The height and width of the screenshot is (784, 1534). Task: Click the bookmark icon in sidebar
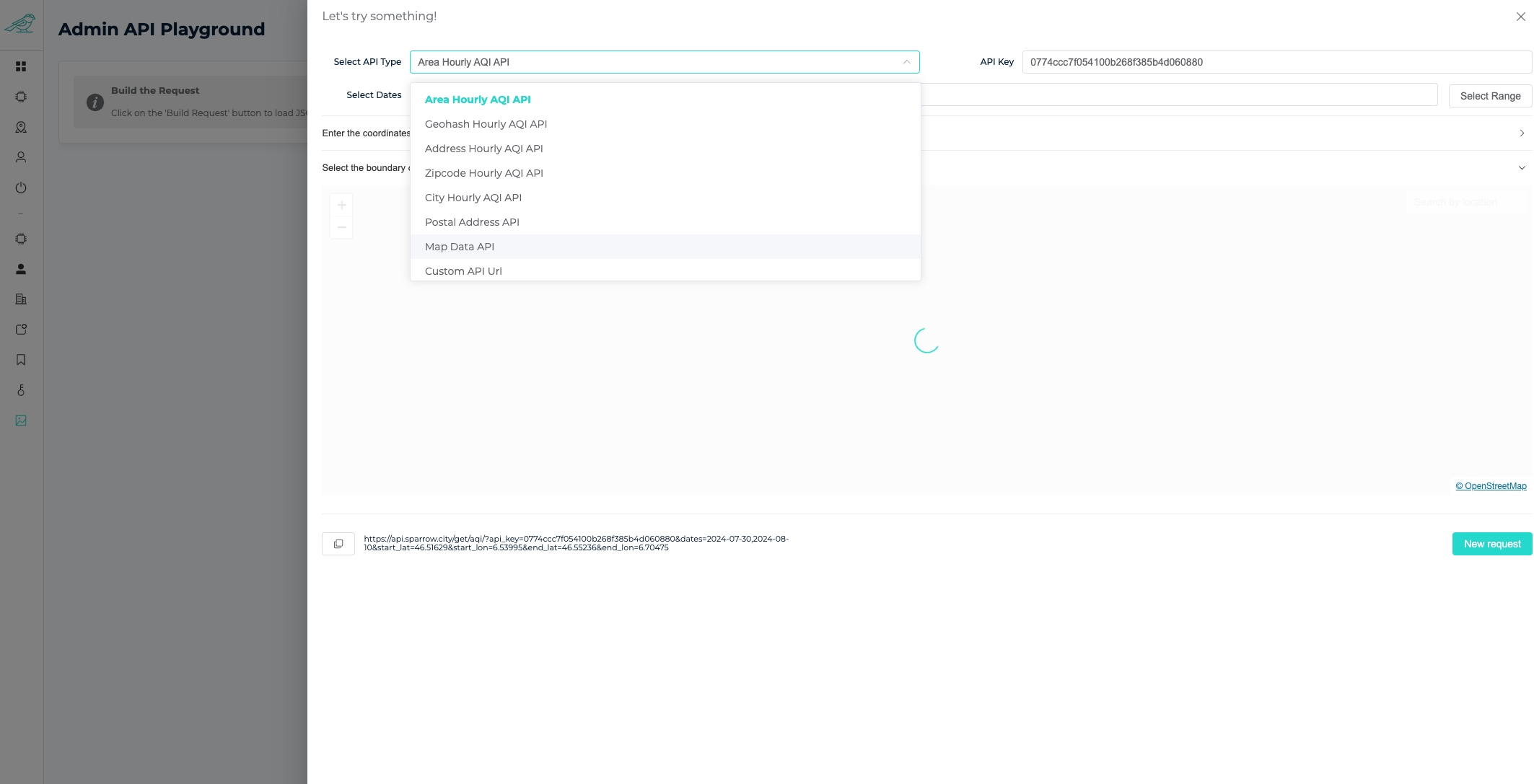(21, 360)
